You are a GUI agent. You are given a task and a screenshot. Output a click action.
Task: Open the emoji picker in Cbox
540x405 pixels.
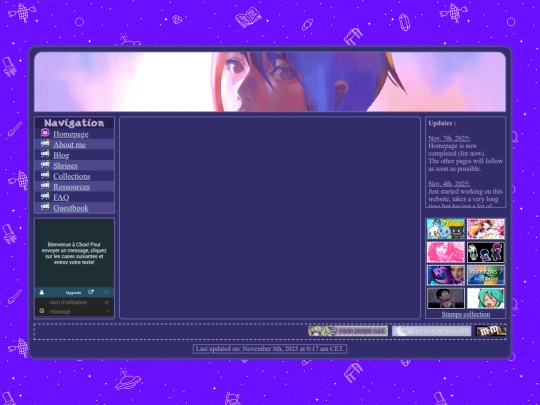coord(42,311)
